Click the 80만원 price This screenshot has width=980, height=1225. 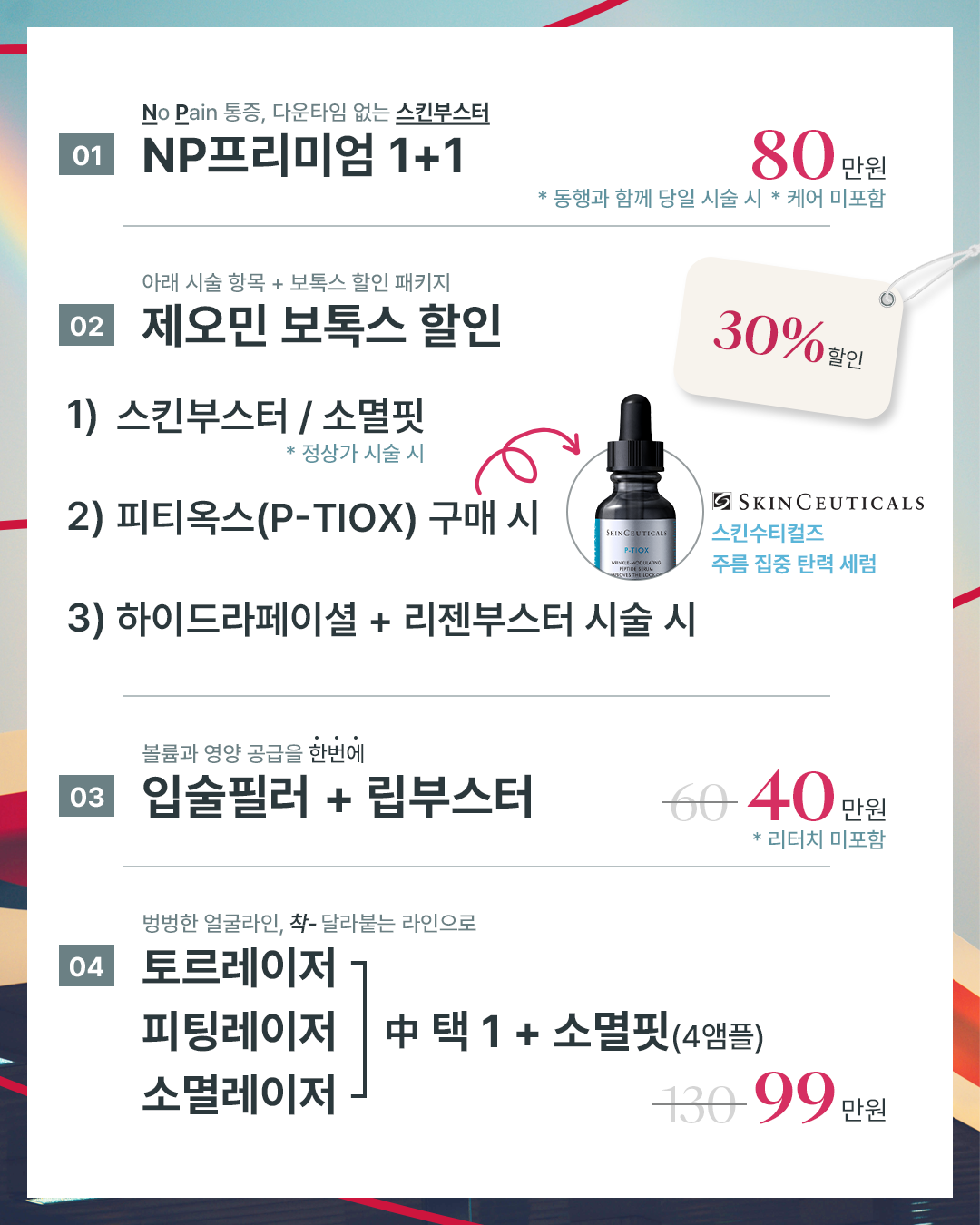pos(818,157)
